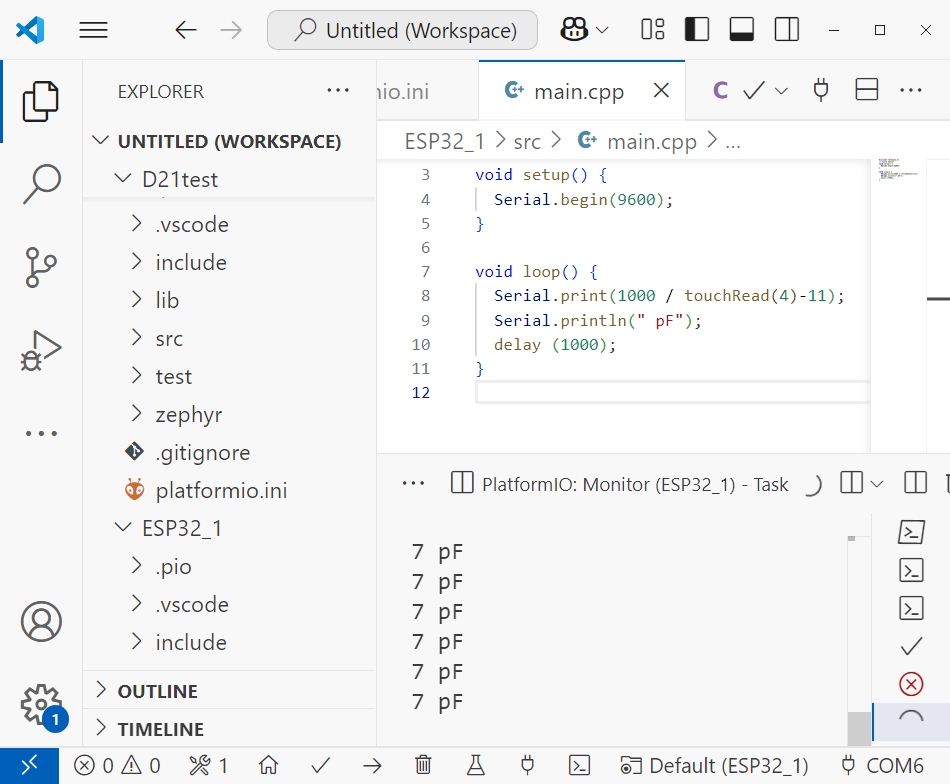Click the PlatformIO Upload arrow in status bar
The height and width of the screenshot is (784, 950).
pyautogui.click(x=372, y=766)
